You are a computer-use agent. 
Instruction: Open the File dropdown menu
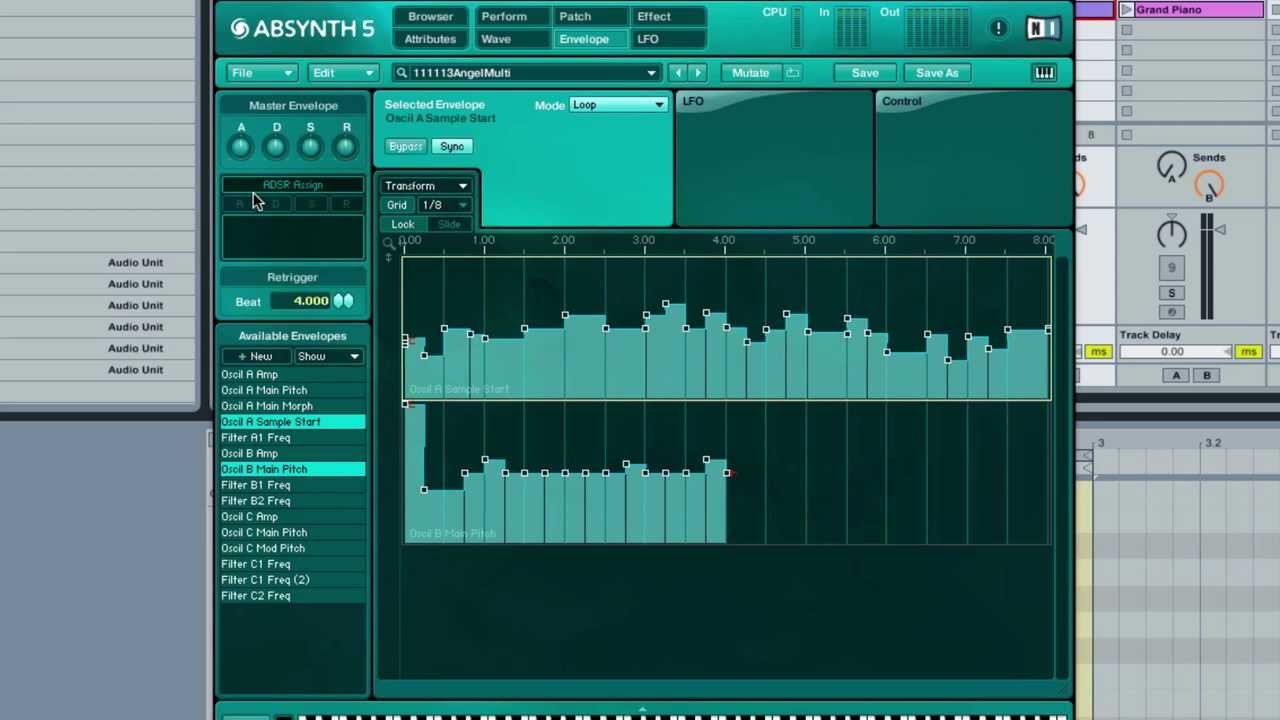pyautogui.click(x=261, y=72)
